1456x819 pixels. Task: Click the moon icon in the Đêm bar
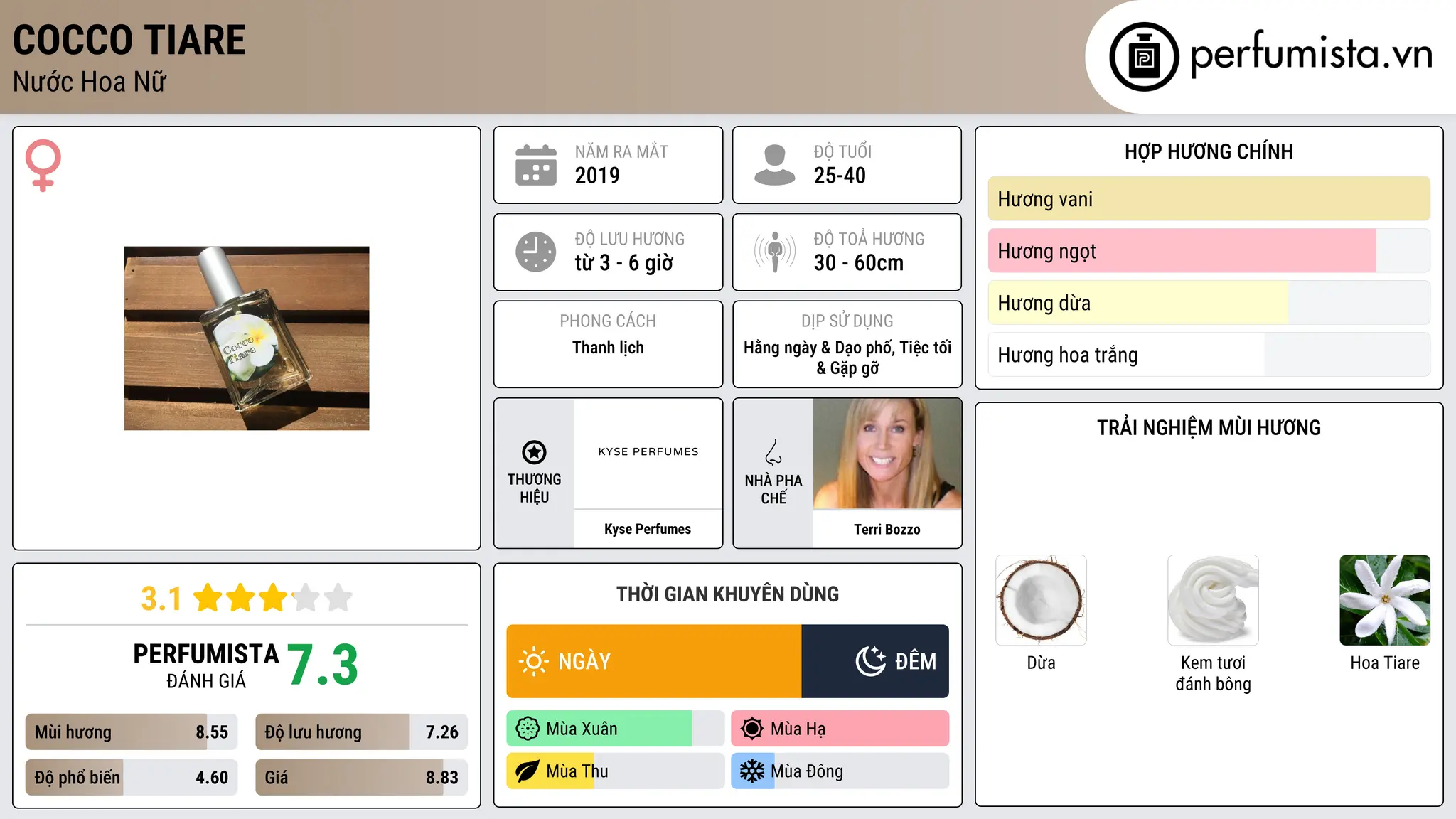pos(870,661)
